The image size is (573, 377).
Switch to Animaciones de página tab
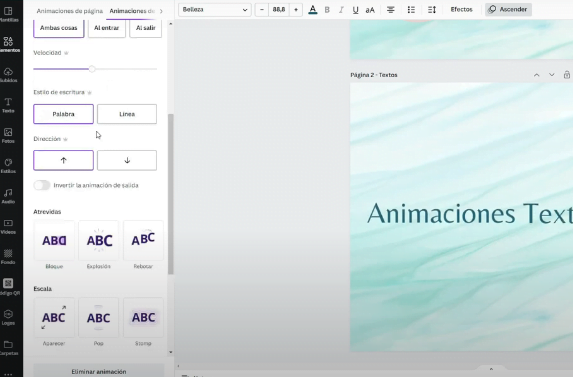click(69, 11)
